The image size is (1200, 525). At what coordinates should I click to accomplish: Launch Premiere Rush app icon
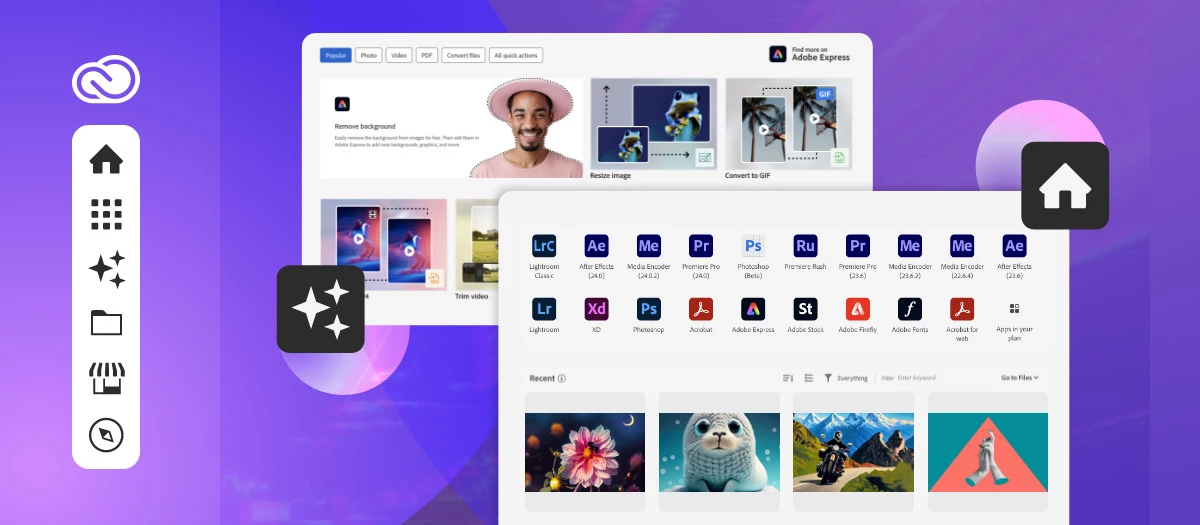click(806, 246)
